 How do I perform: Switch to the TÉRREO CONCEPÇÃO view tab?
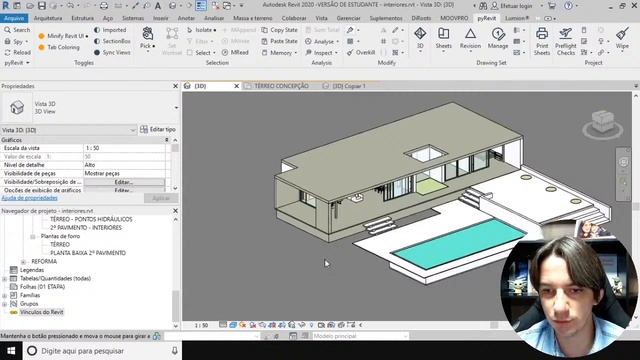pyautogui.click(x=281, y=86)
